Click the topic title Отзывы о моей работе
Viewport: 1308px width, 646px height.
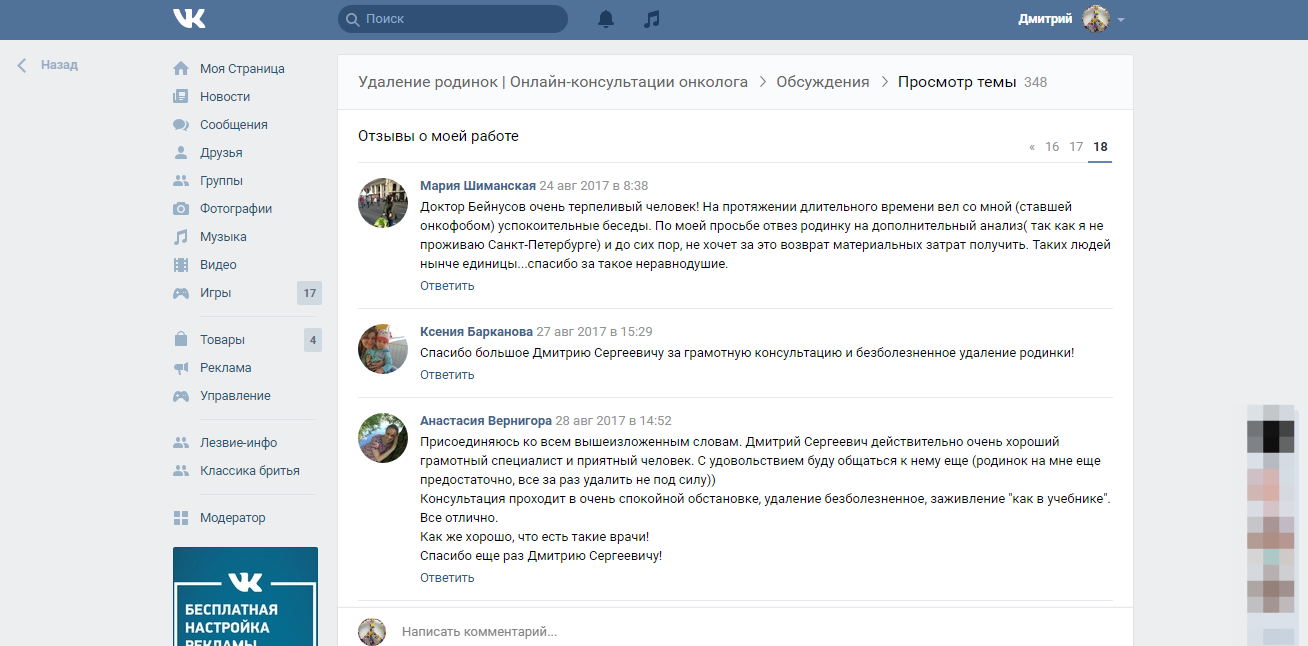pos(438,136)
